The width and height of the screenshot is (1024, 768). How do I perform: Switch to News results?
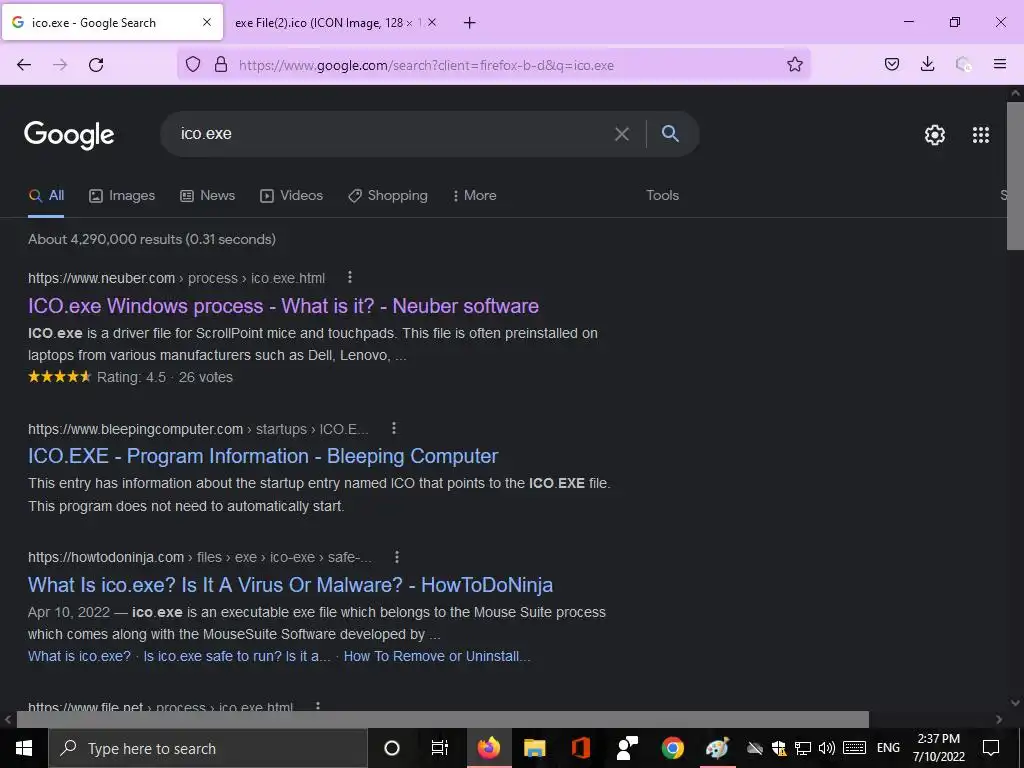(x=208, y=195)
